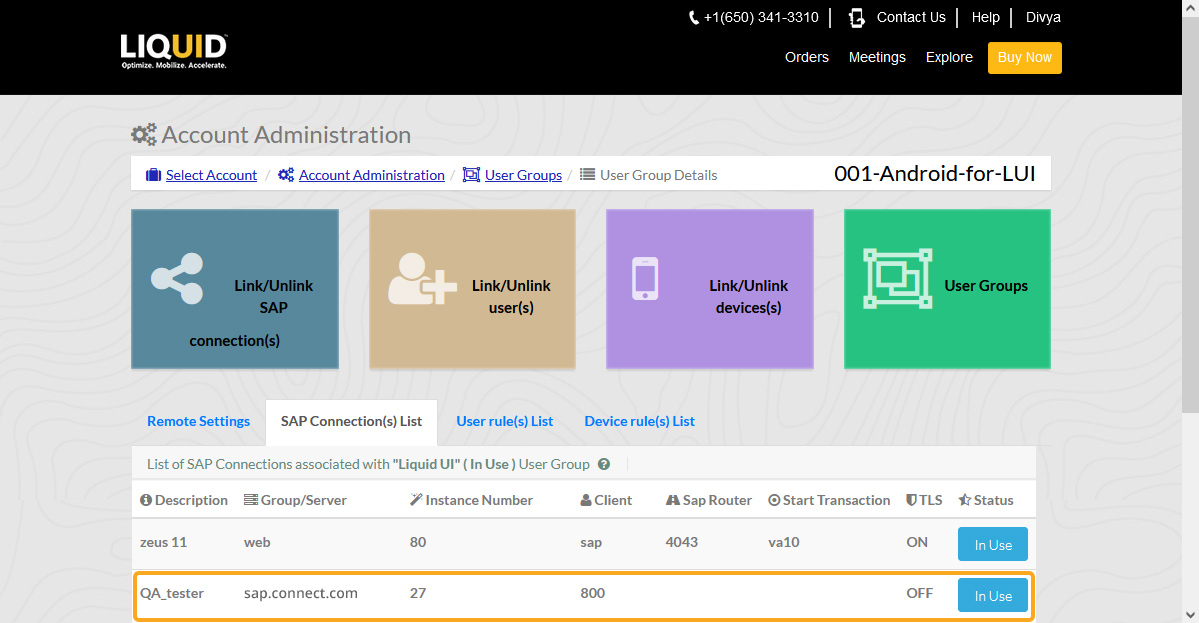
Task: Go to Account Administration breadcrumb link
Action: 372,175
